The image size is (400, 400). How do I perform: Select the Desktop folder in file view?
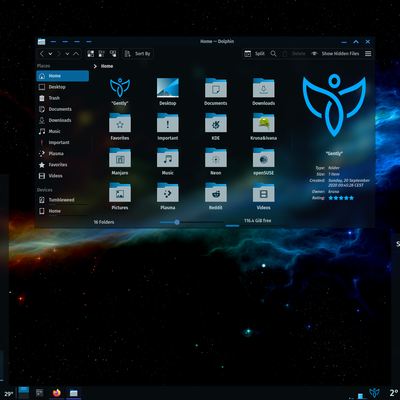[168, 88]
